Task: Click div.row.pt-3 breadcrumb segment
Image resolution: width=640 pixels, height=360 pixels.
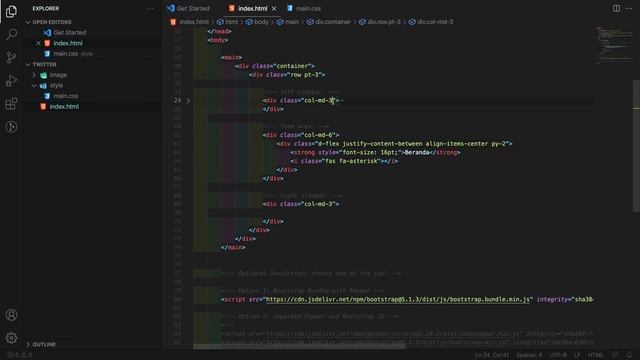Action: click(384, 22)
